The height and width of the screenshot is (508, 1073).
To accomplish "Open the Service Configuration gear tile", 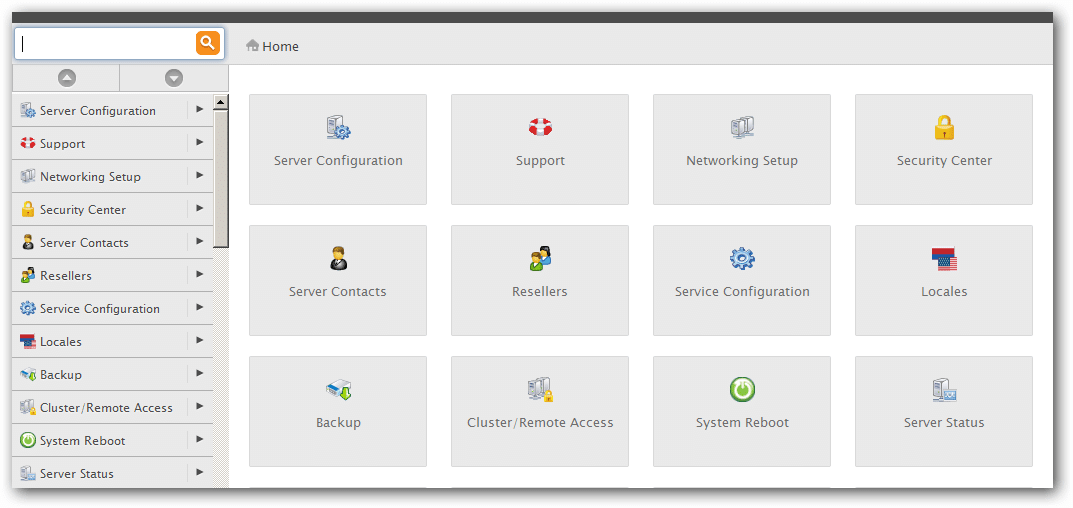I will (742, 281).
